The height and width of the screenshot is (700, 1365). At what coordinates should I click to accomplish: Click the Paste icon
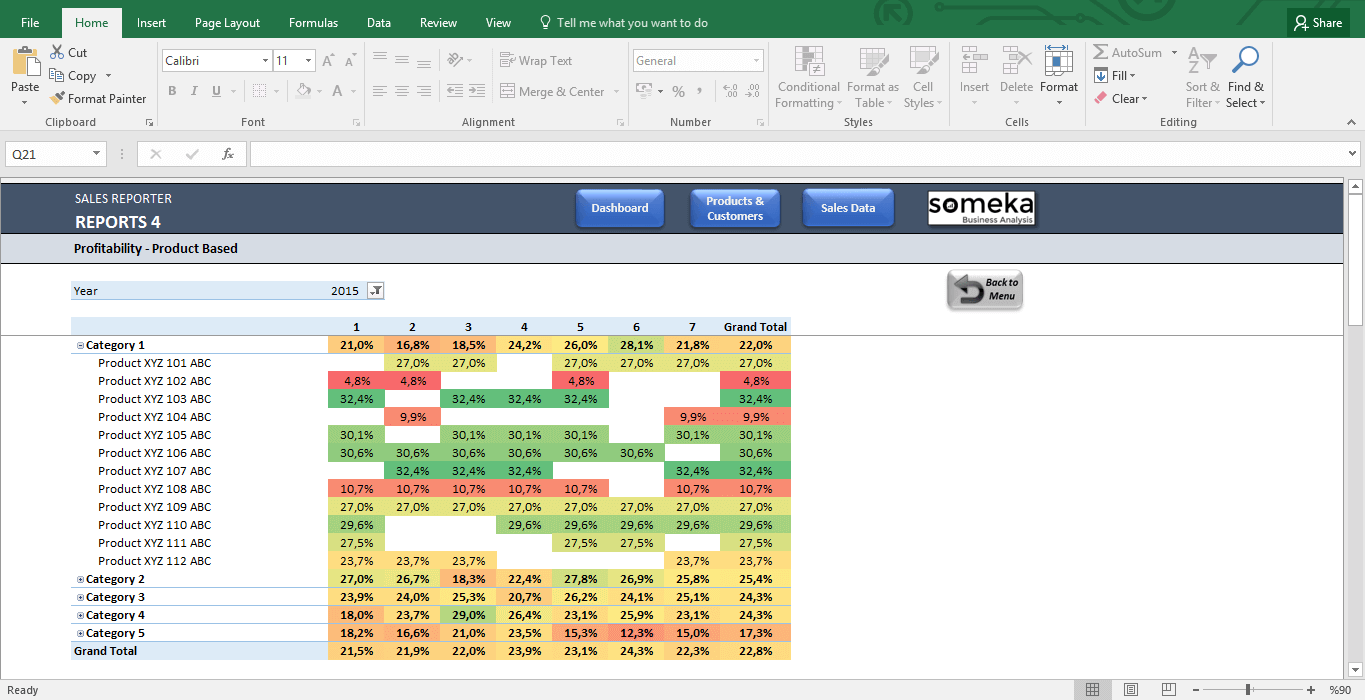25,61
